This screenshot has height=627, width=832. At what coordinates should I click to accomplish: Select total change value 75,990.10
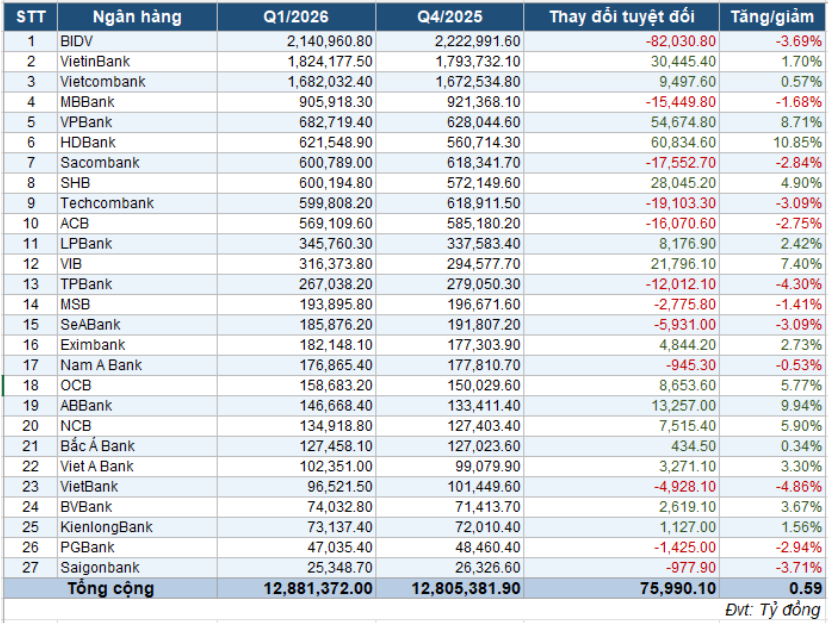621,588
